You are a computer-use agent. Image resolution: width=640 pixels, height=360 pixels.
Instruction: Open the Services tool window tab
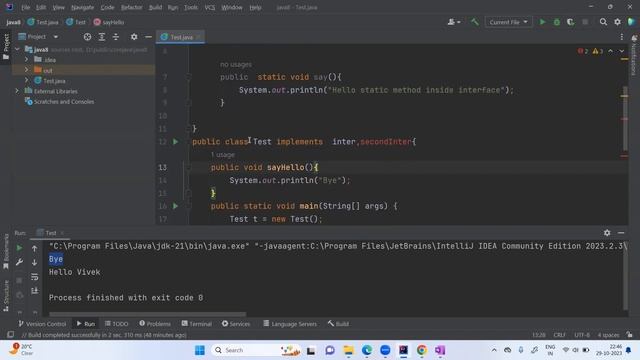point(236,324)
